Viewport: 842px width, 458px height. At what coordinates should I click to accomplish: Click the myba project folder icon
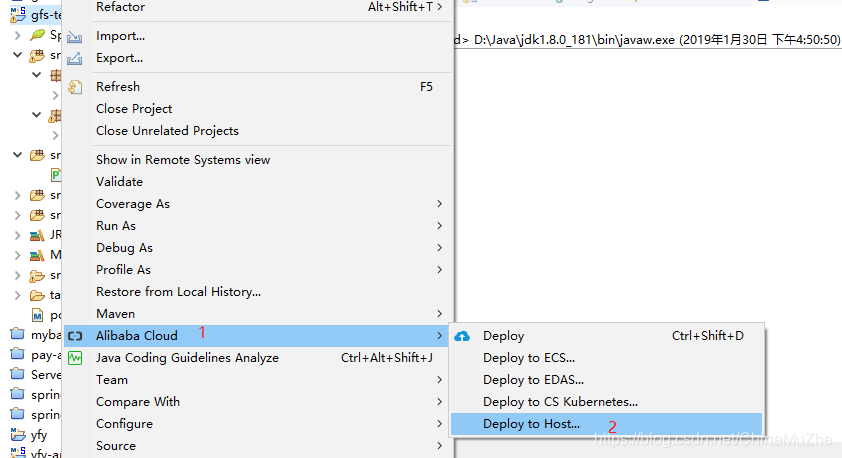click(18, 334)
